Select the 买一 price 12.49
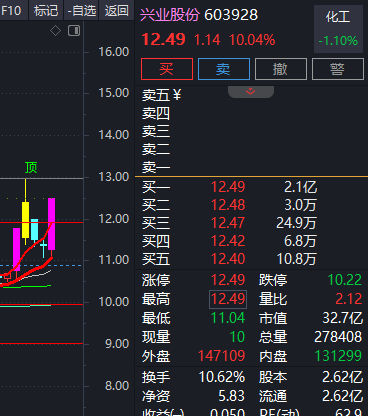The height and width of the screenshot is (416, 368). (x=228, y=187)
